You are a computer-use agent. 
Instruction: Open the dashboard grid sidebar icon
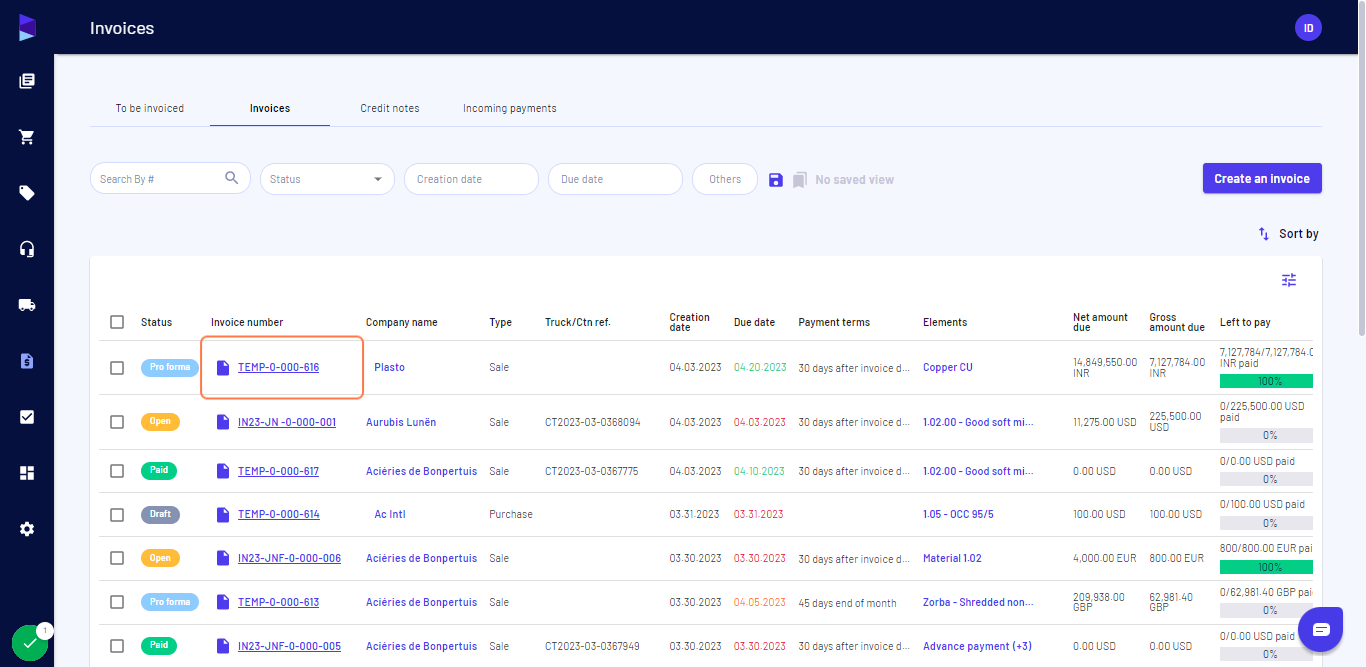point(27,473)
